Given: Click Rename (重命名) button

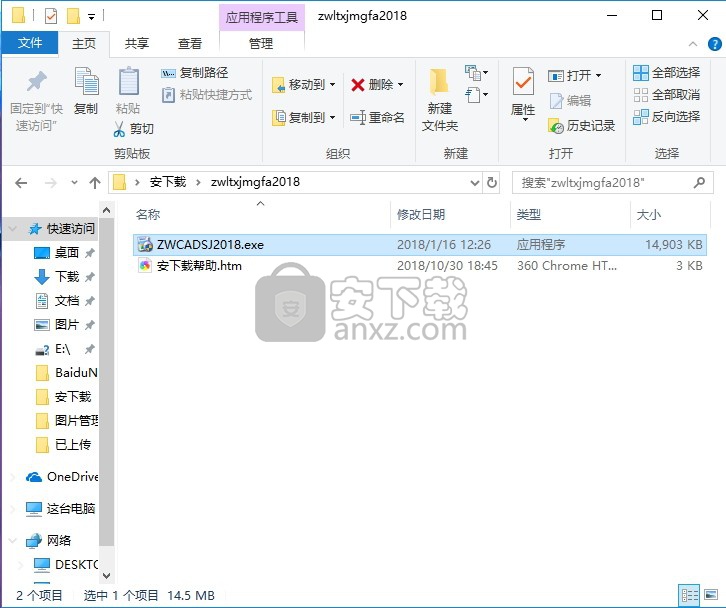Looking at the screenshot, I should pos(377,118).
